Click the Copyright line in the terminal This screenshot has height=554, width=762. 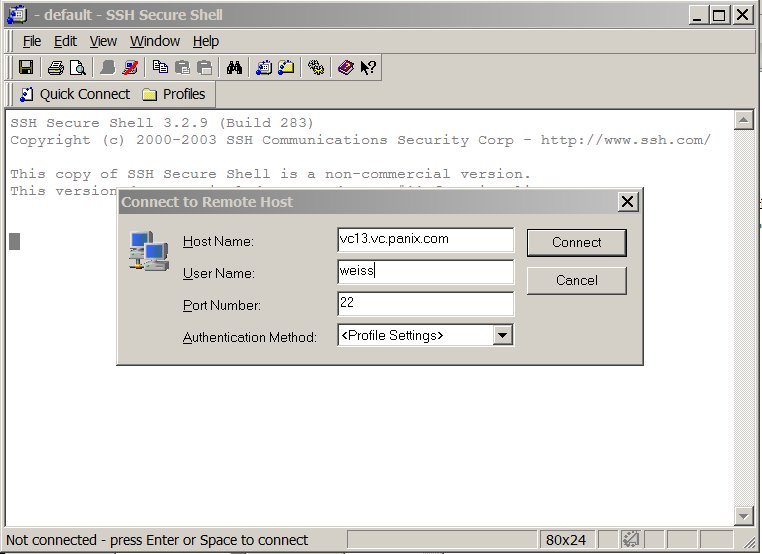point(360,140)
